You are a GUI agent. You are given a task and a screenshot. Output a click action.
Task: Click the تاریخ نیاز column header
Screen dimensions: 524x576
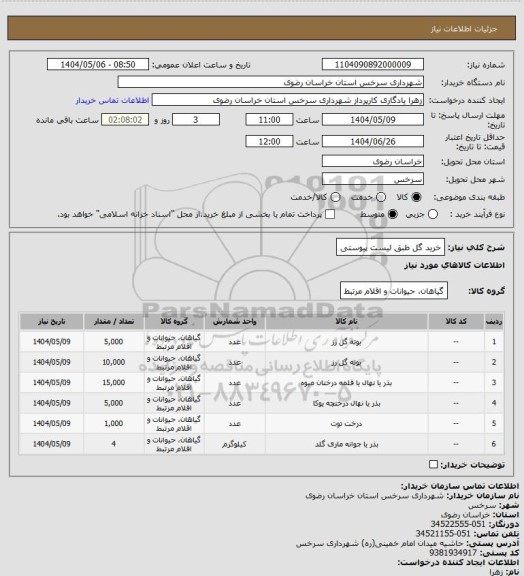coord(51,321)
